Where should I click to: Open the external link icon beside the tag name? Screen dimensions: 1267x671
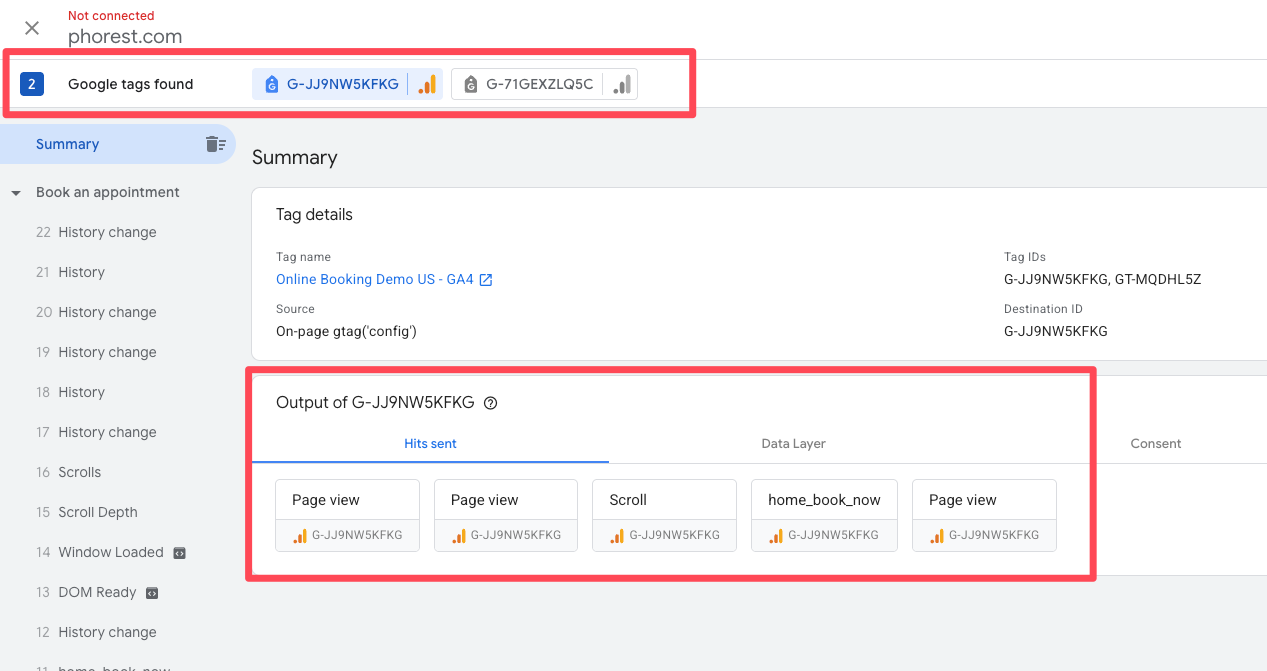pyautogui.click(x=486, y=280)
